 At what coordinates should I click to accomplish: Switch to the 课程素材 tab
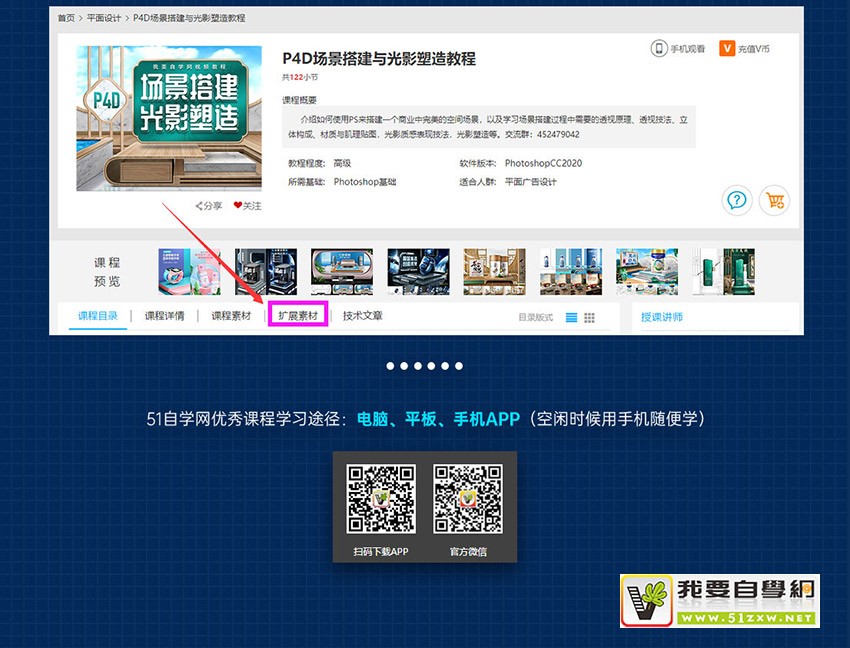click(231, 316)
